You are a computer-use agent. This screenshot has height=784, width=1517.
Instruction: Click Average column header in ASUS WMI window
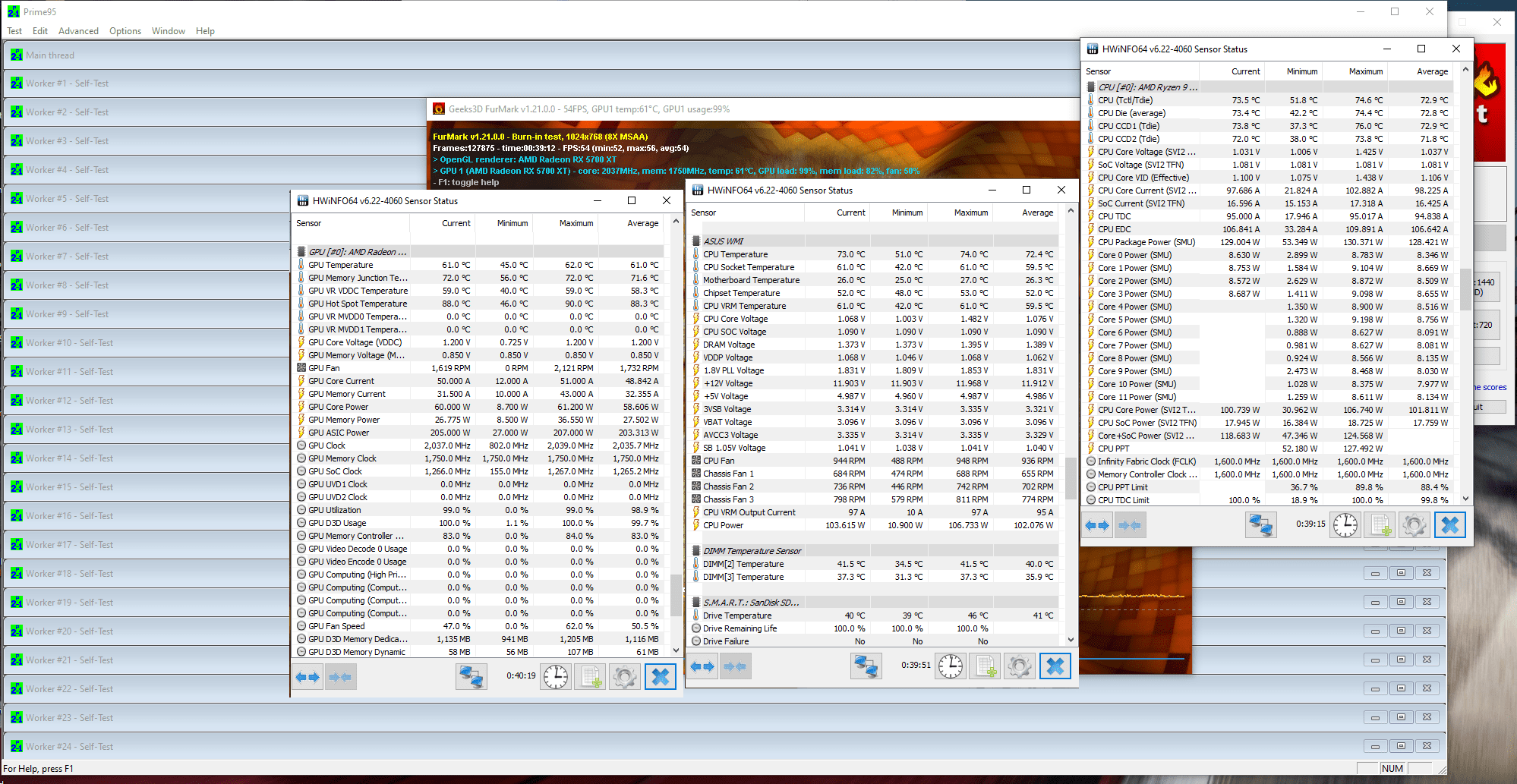click(1026, 213)
